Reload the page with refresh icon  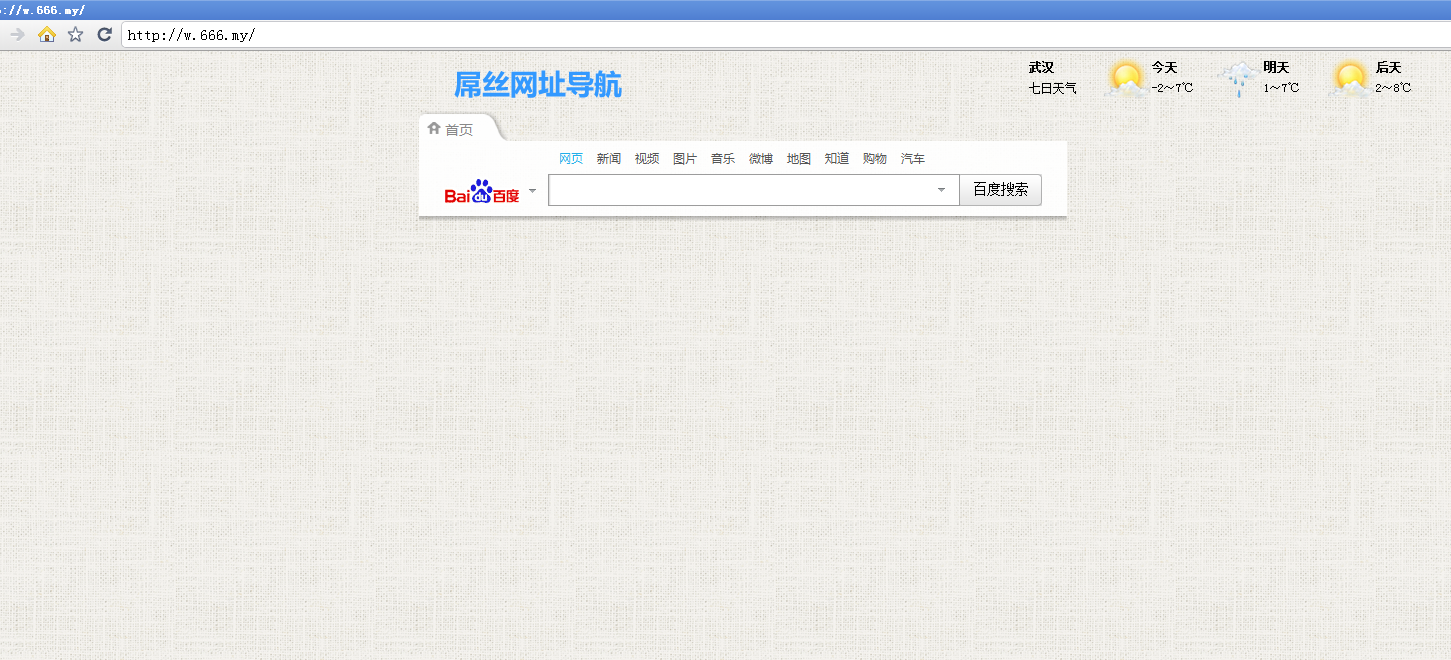click(x=104, y=35)
